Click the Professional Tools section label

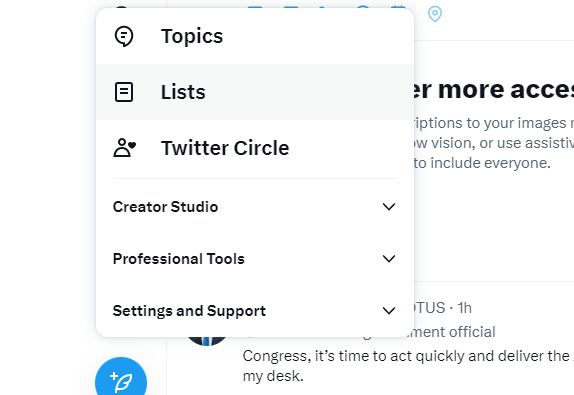click(x=179, y=259)
